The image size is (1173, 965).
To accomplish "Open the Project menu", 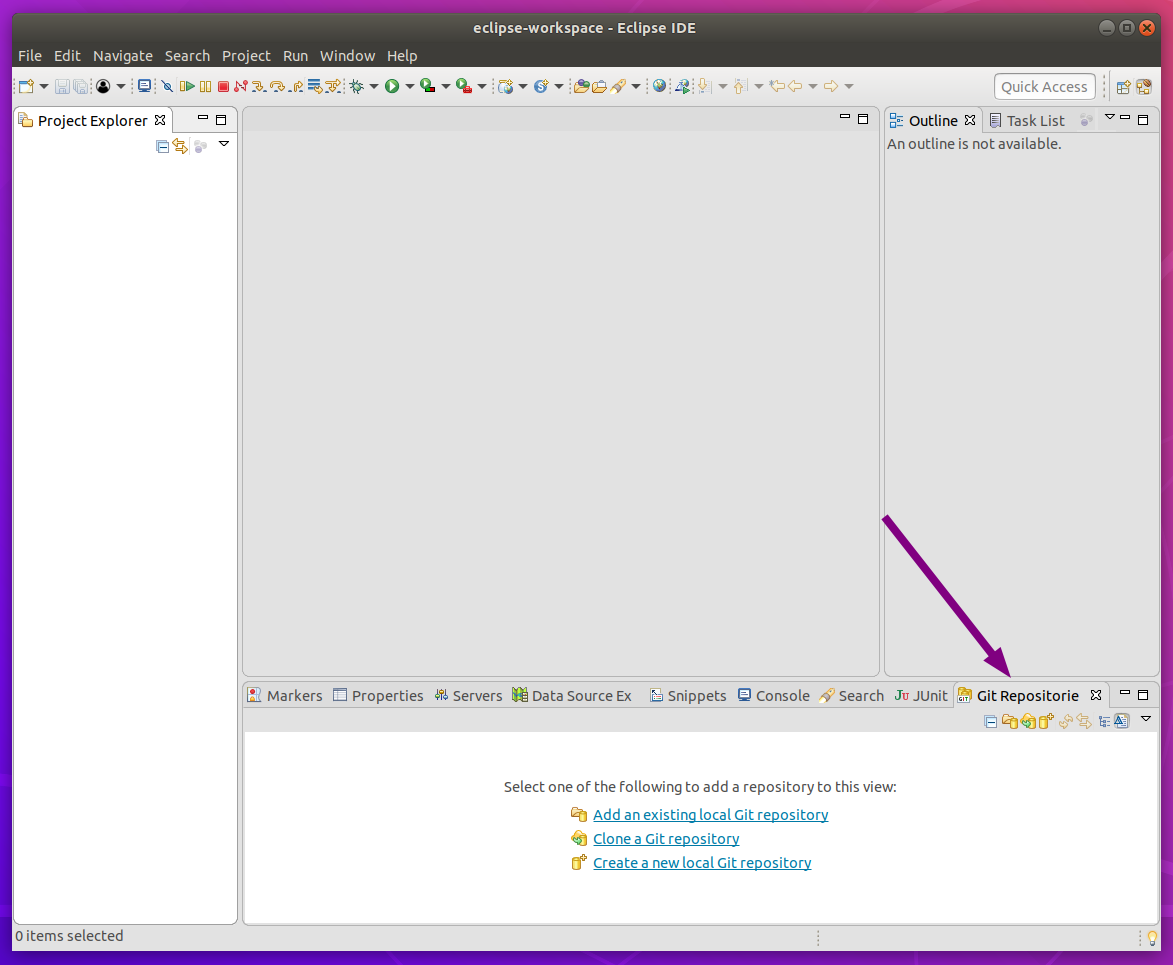I will click(246, 56).
